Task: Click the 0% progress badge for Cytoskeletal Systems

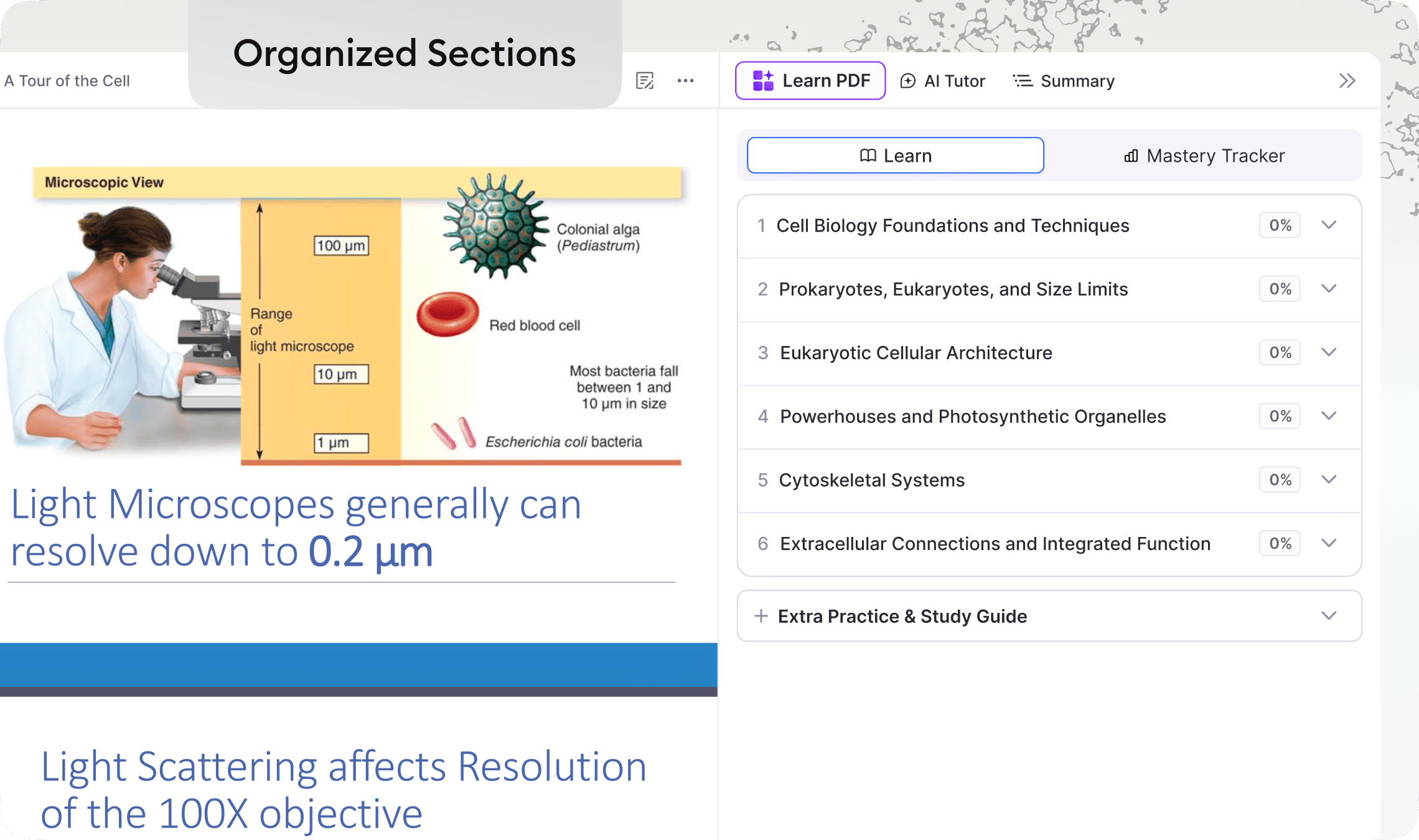Action: point(1279,480)
